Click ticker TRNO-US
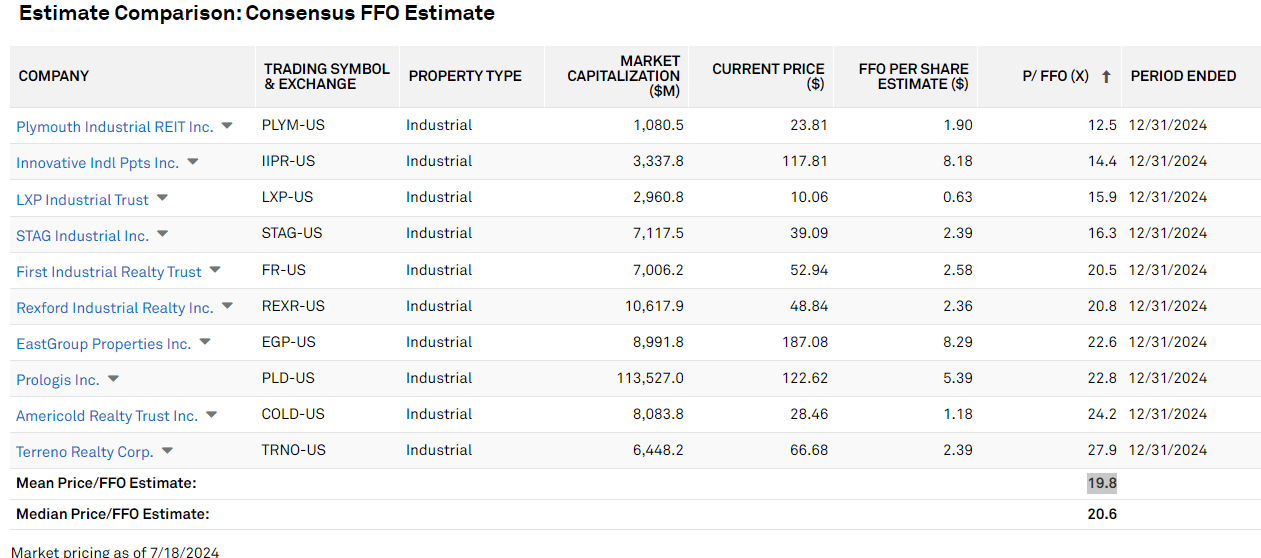Image resolution: width=1261 pixels, height=558 pixels. 293,450
